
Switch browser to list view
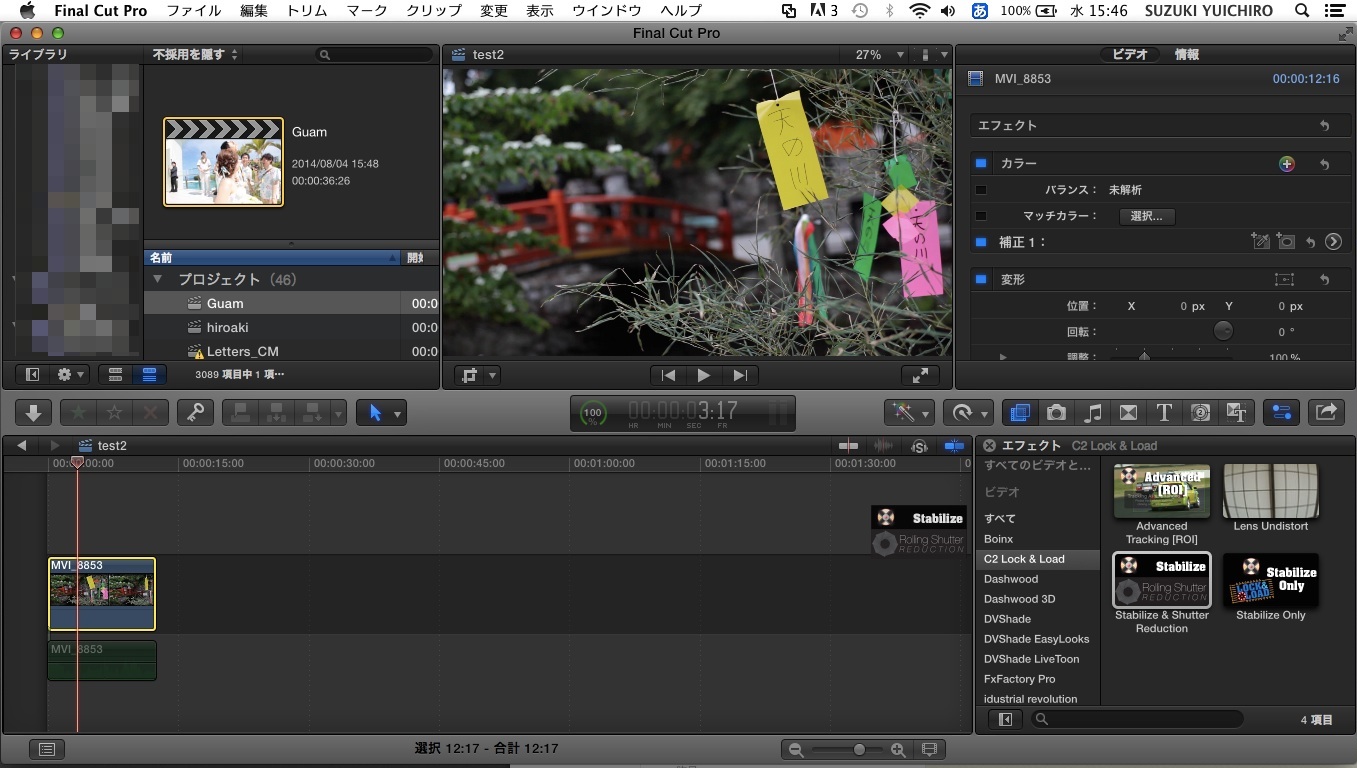pyautogui.click(x=150, y=375)
